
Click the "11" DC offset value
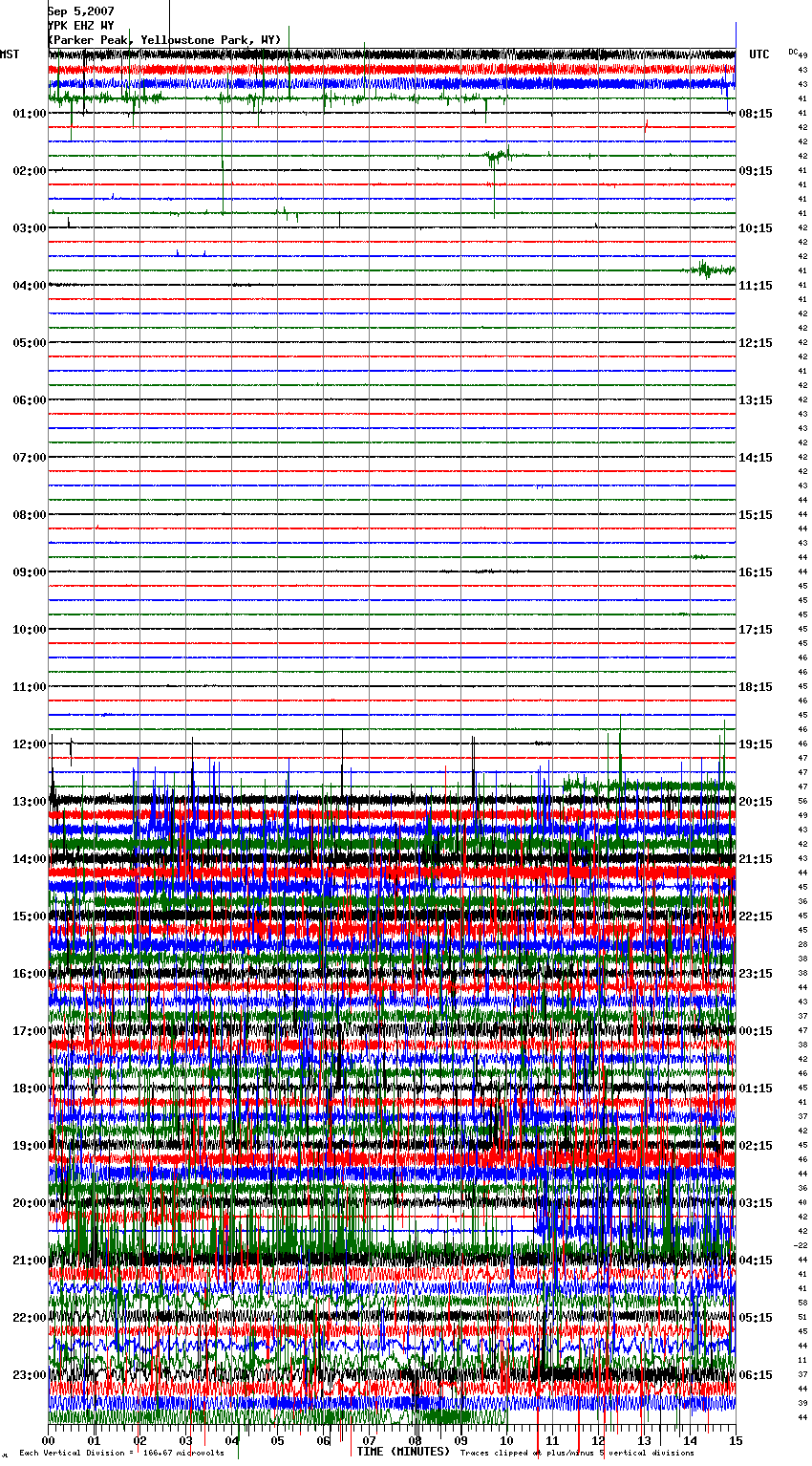pyautogui.click(x=802, y=1360)
